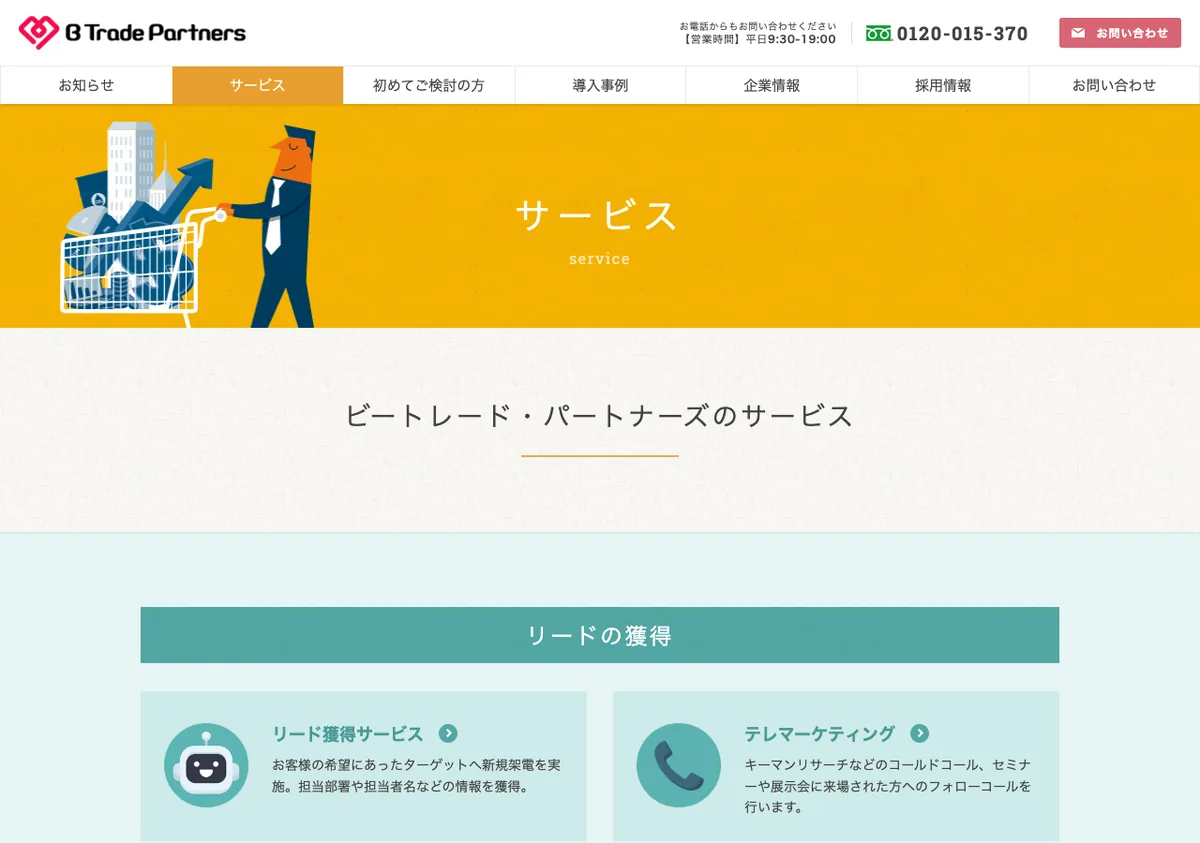Click arrow icon beside テレマーケティング
The image size is (1200, 843).
[x=920, y=734]
